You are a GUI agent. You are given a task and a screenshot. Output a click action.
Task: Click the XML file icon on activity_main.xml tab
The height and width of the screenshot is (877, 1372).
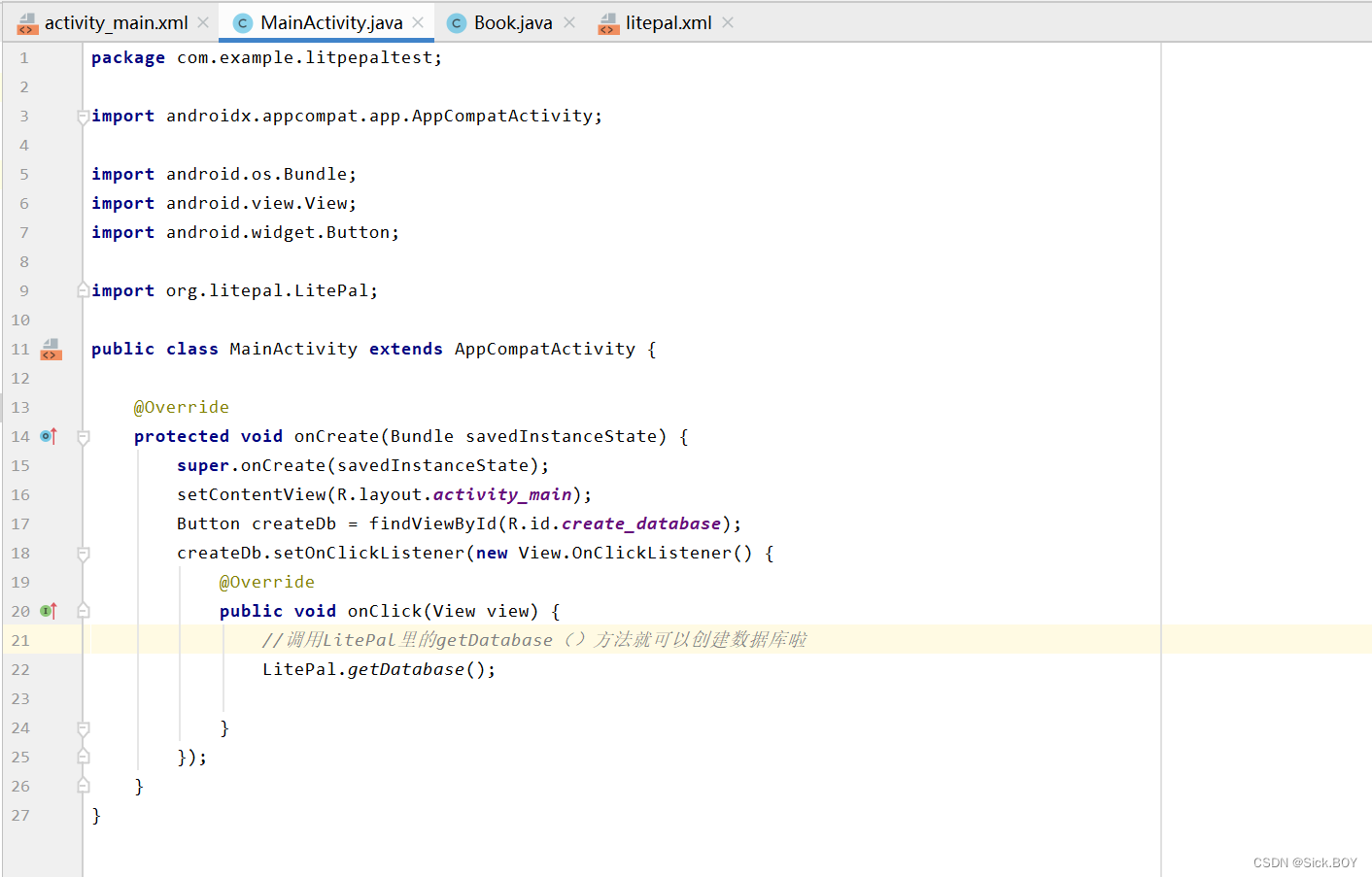pos(27,23)
